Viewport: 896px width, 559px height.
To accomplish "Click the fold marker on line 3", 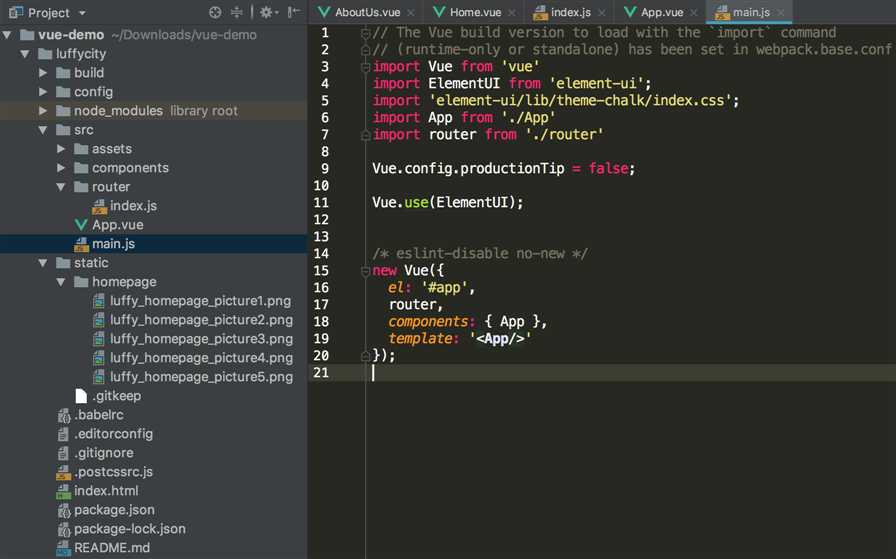I will tap(366, 68).
